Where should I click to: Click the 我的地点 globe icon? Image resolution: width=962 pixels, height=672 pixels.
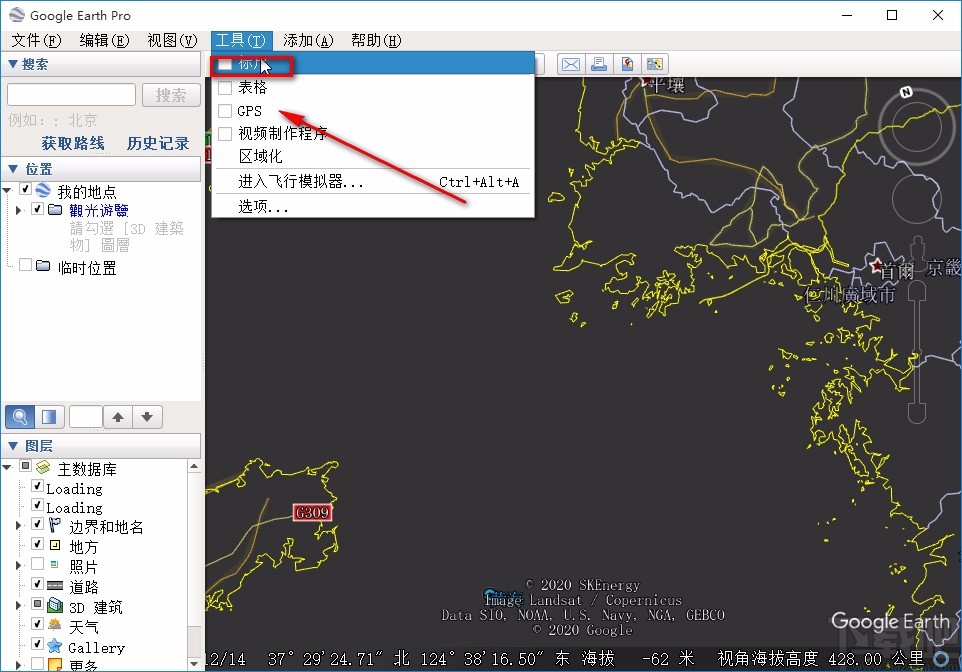(43, 190)
